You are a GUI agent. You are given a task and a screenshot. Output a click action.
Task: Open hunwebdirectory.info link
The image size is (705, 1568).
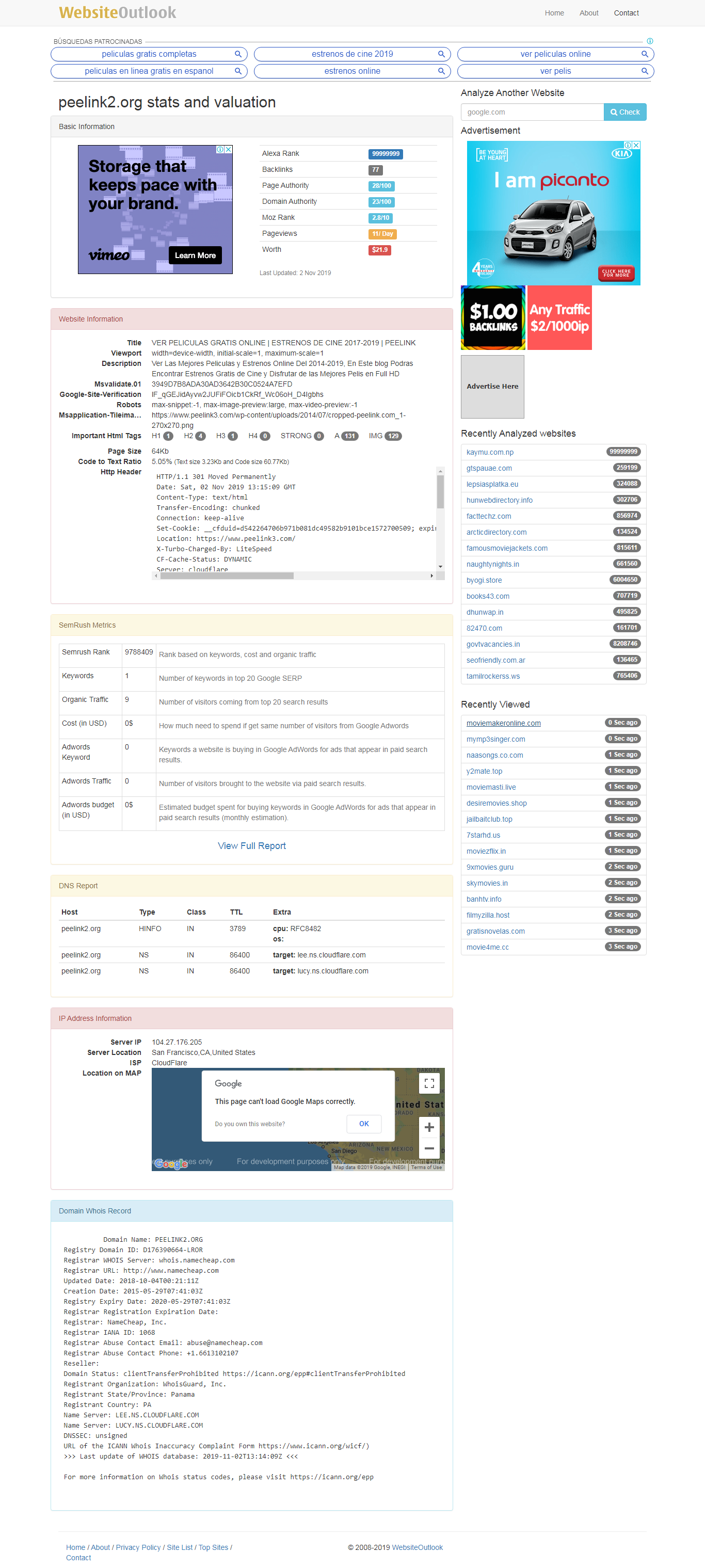(x=499, y=500)
